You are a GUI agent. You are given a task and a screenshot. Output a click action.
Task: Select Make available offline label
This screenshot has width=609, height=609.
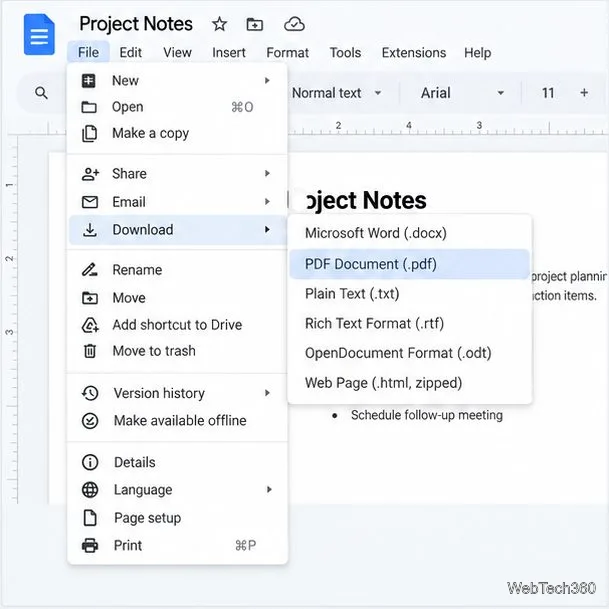click(180, 421)
